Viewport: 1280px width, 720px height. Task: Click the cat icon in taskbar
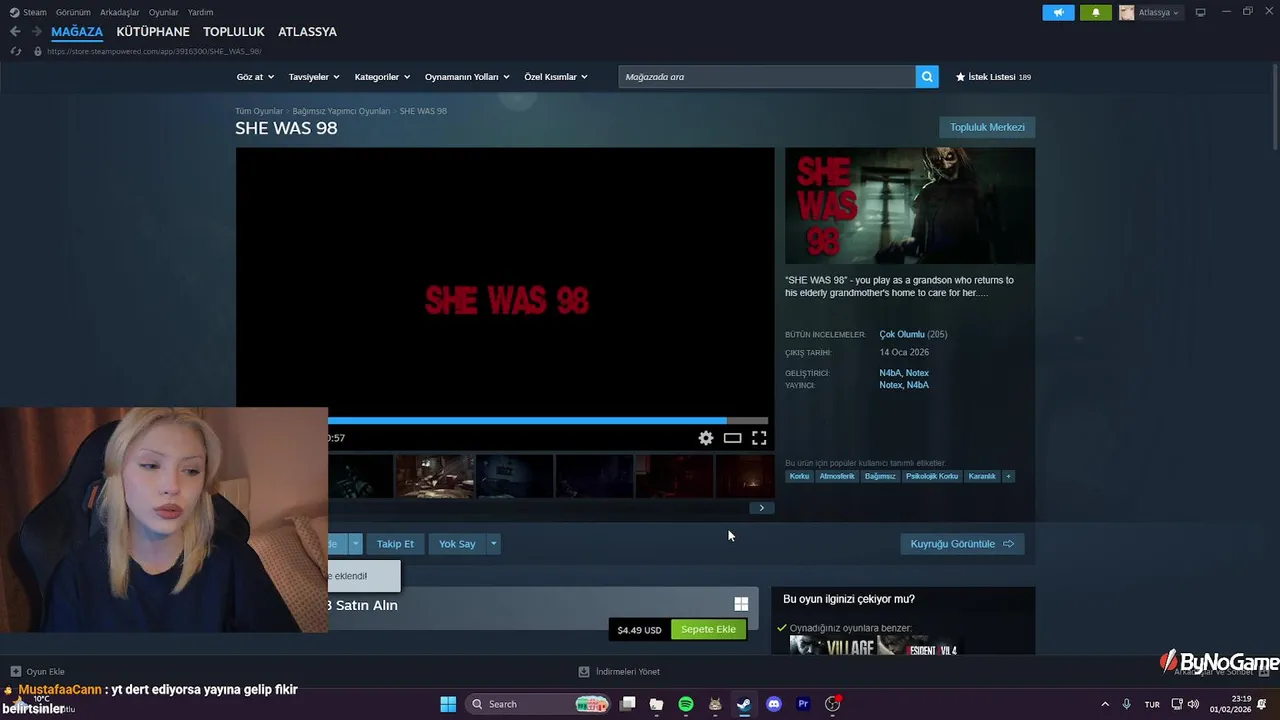point(715,704)
